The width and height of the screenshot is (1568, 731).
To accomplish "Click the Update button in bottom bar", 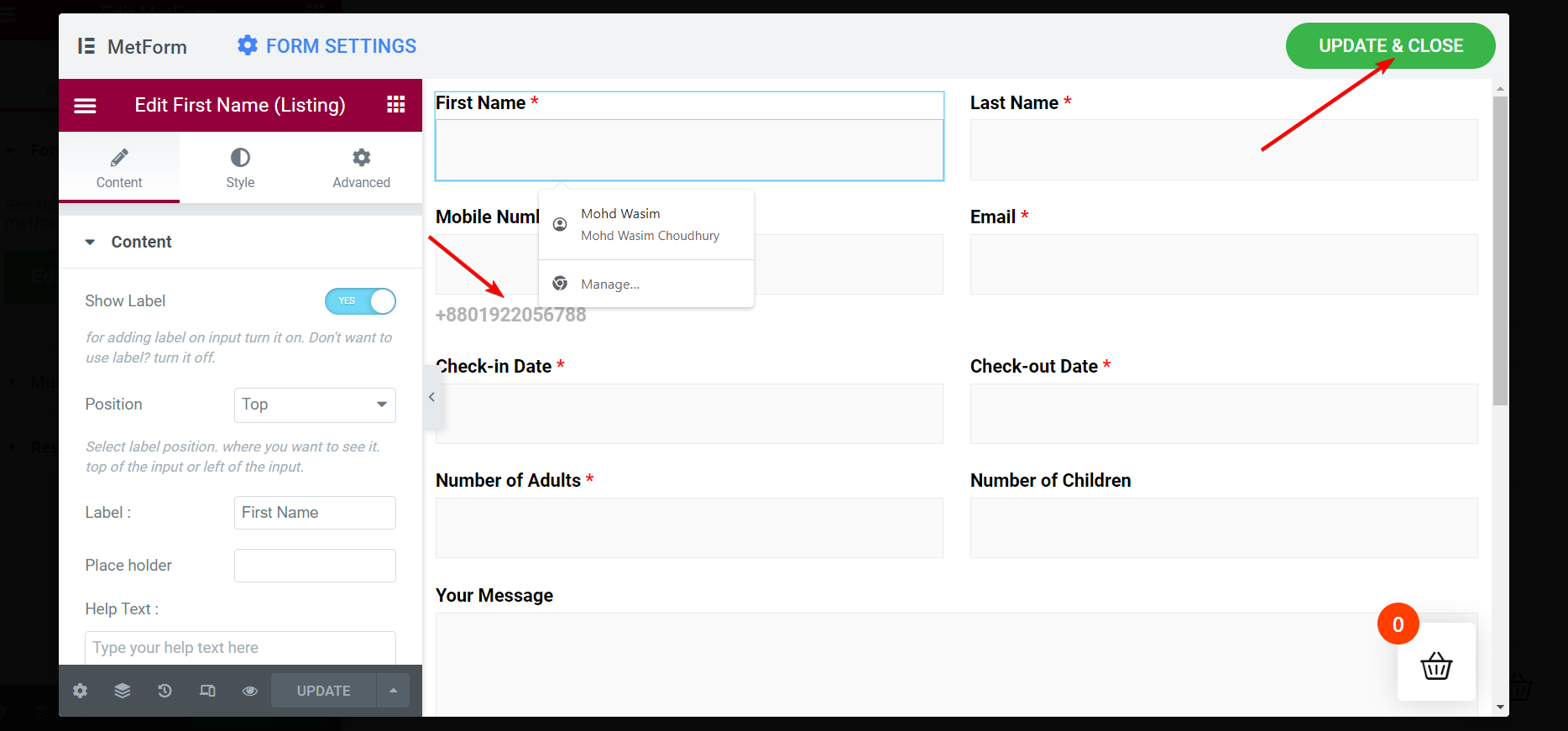I will (x=323, y=691).
